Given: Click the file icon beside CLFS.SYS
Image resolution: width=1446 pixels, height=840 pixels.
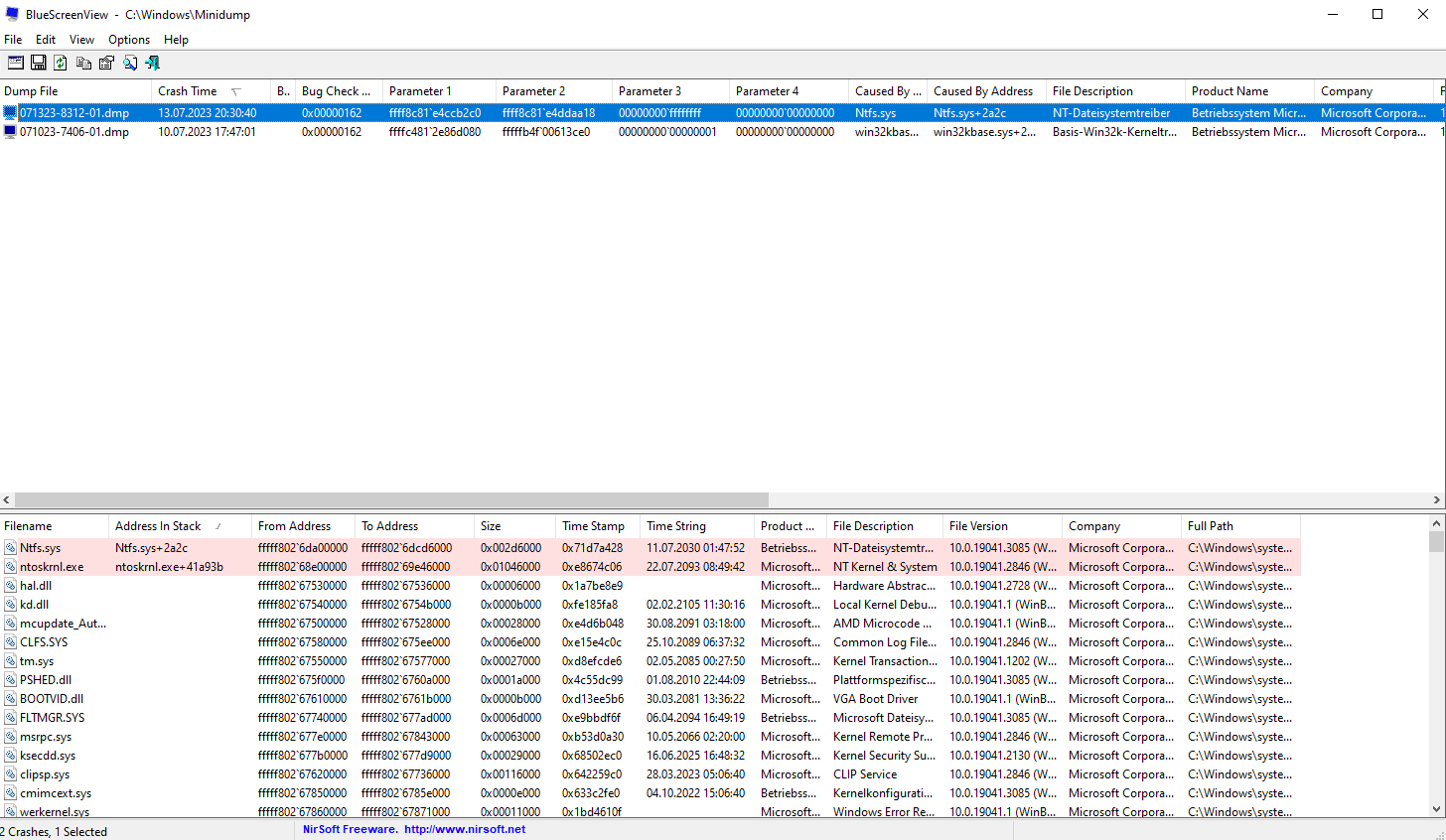Looking at the screenshot, I should tap(10, 642).
